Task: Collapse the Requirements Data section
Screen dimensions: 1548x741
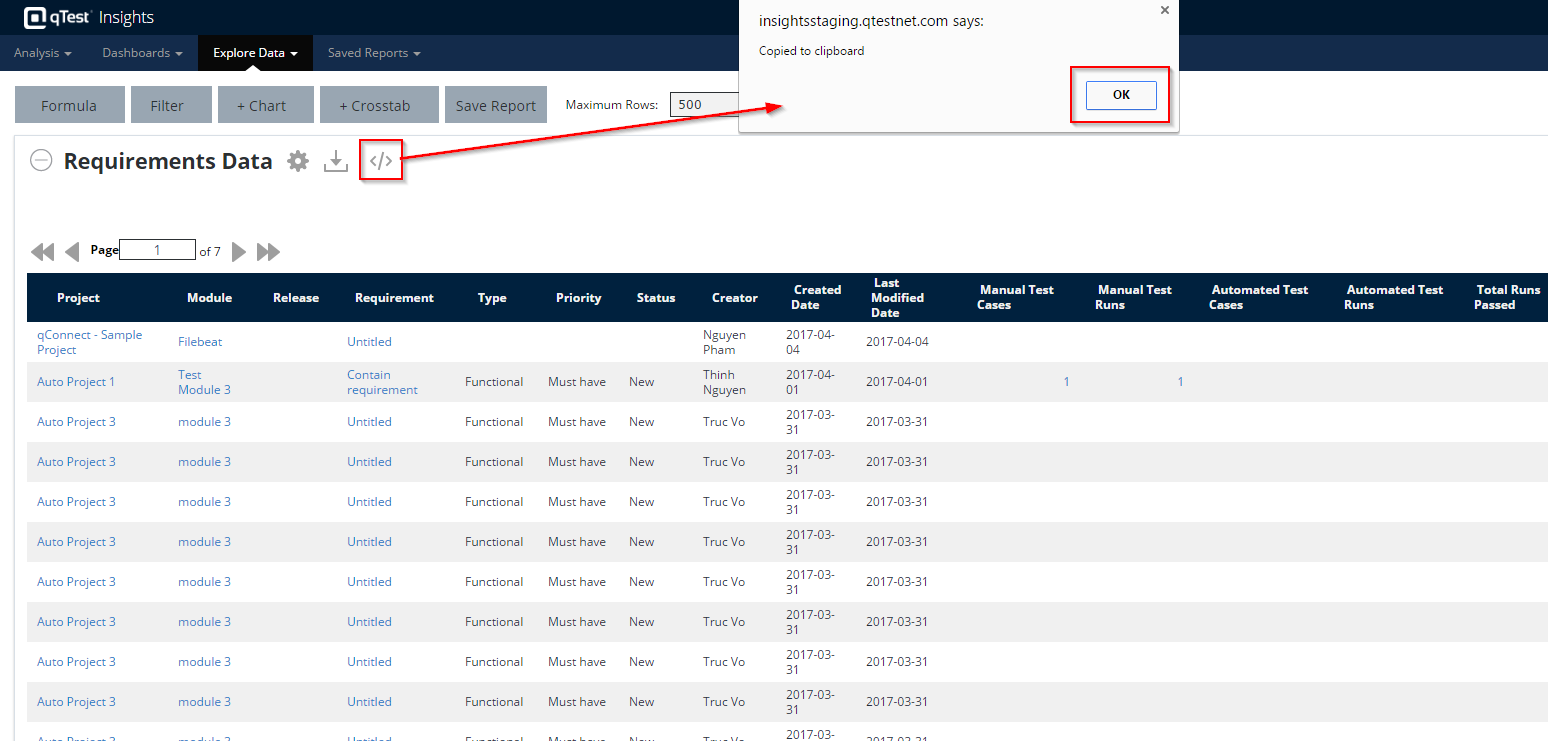Action: 41,161
